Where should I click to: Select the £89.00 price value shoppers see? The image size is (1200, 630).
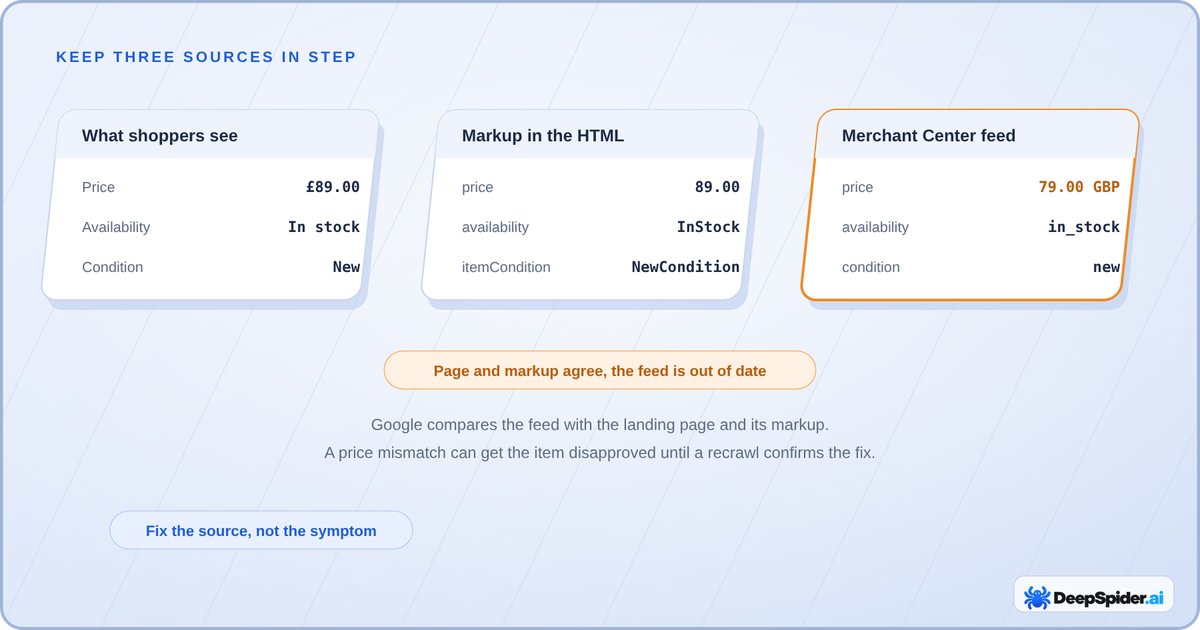click(333, 187)
